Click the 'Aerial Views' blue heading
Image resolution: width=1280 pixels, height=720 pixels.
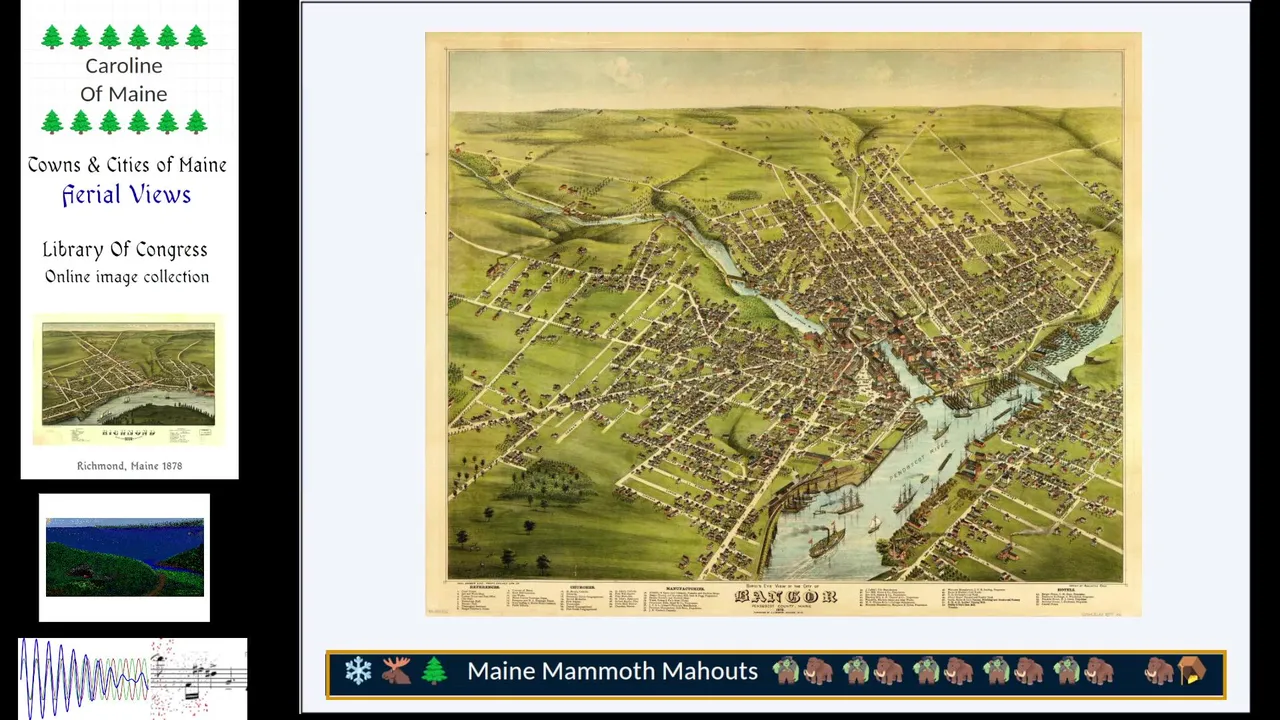pos(126,195)
